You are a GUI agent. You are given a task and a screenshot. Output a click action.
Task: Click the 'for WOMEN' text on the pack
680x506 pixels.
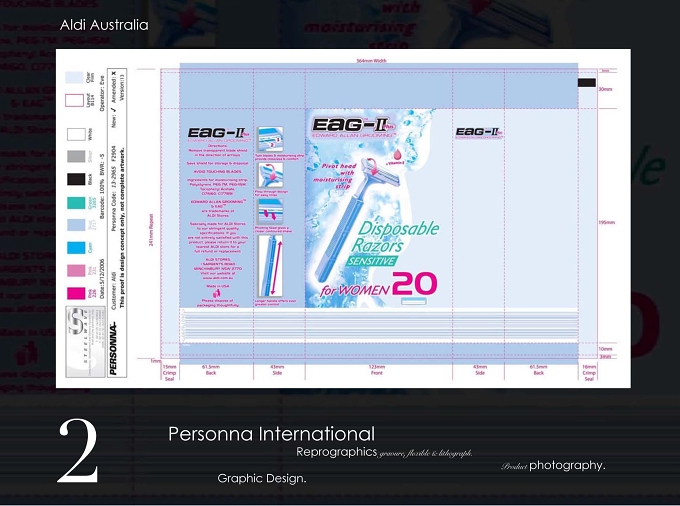[x=355, y=290]
